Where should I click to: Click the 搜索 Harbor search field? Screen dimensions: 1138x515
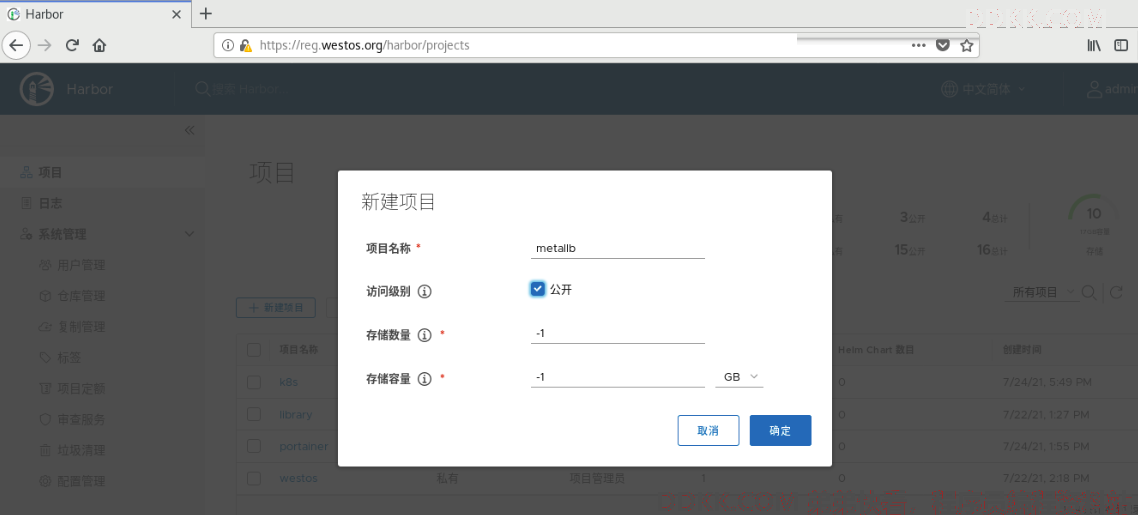(x=245, y=89)
